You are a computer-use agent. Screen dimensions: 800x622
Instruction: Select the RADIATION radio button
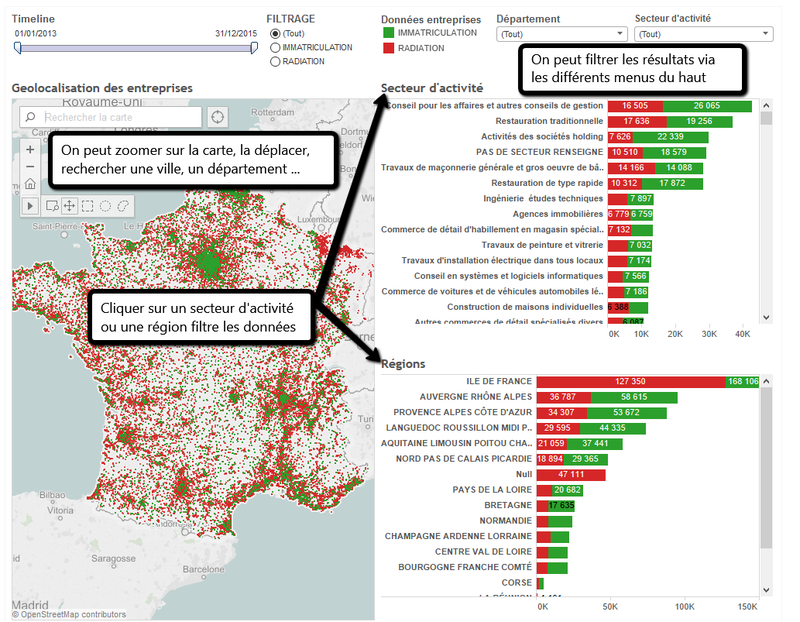coord(274,59)
